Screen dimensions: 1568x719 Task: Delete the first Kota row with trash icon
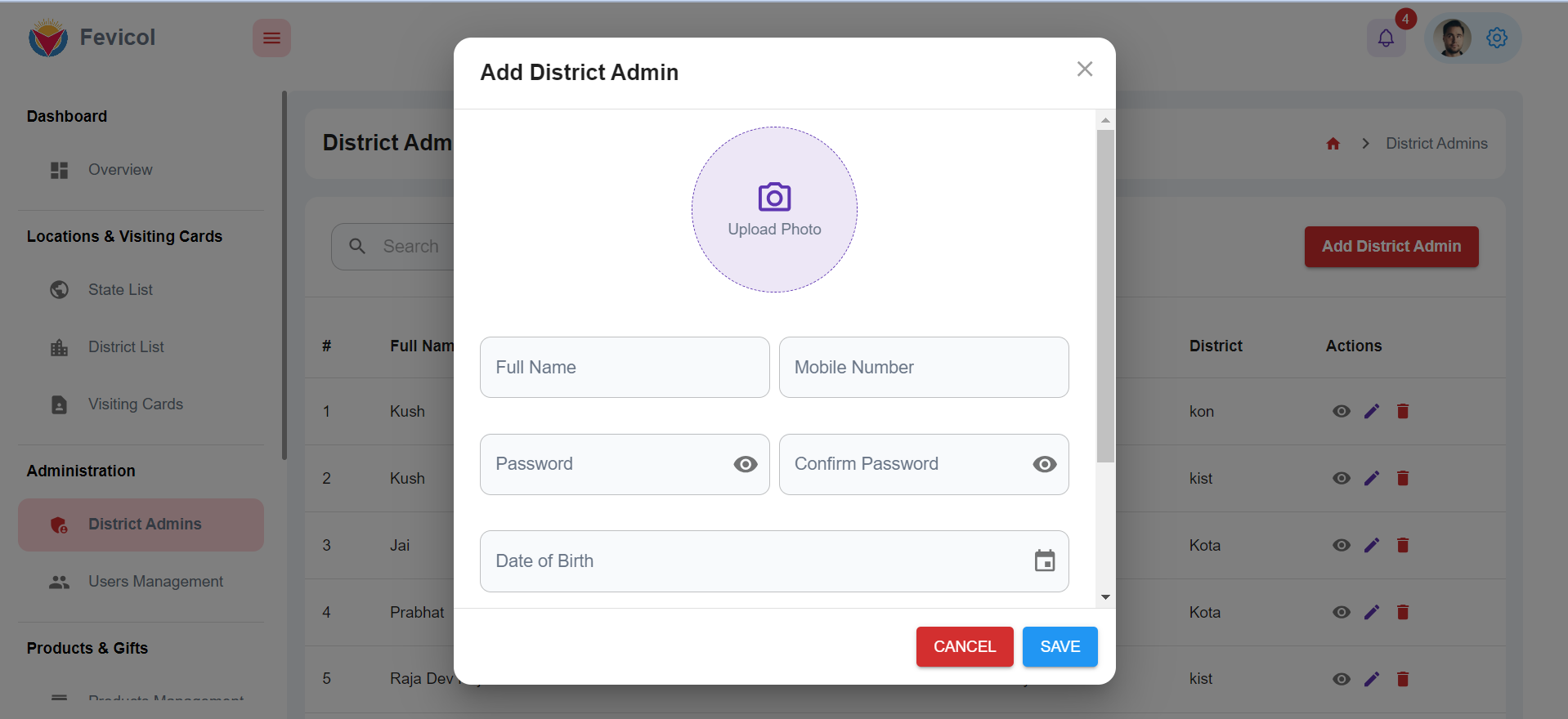1402,545
